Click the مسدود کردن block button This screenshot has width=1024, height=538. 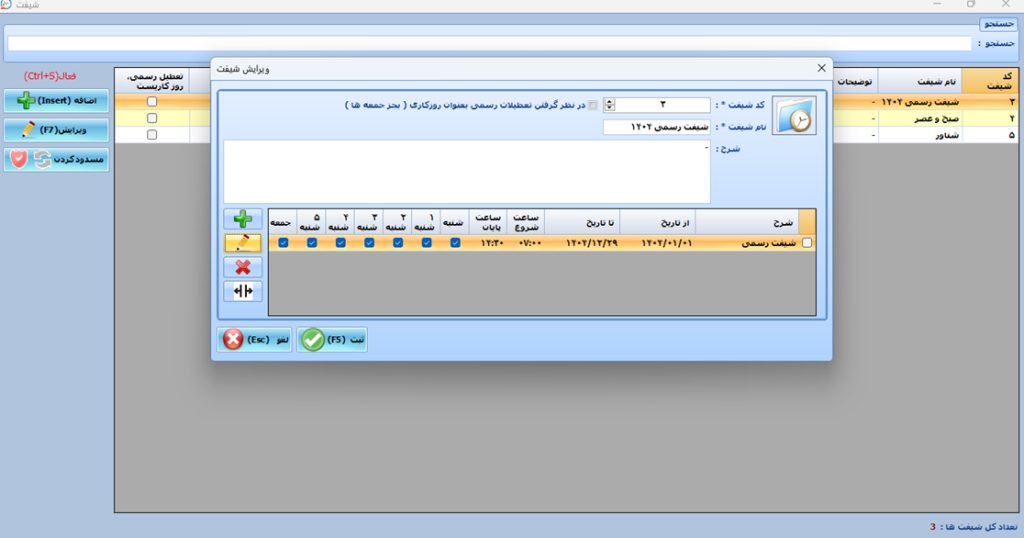click(56, 160)
